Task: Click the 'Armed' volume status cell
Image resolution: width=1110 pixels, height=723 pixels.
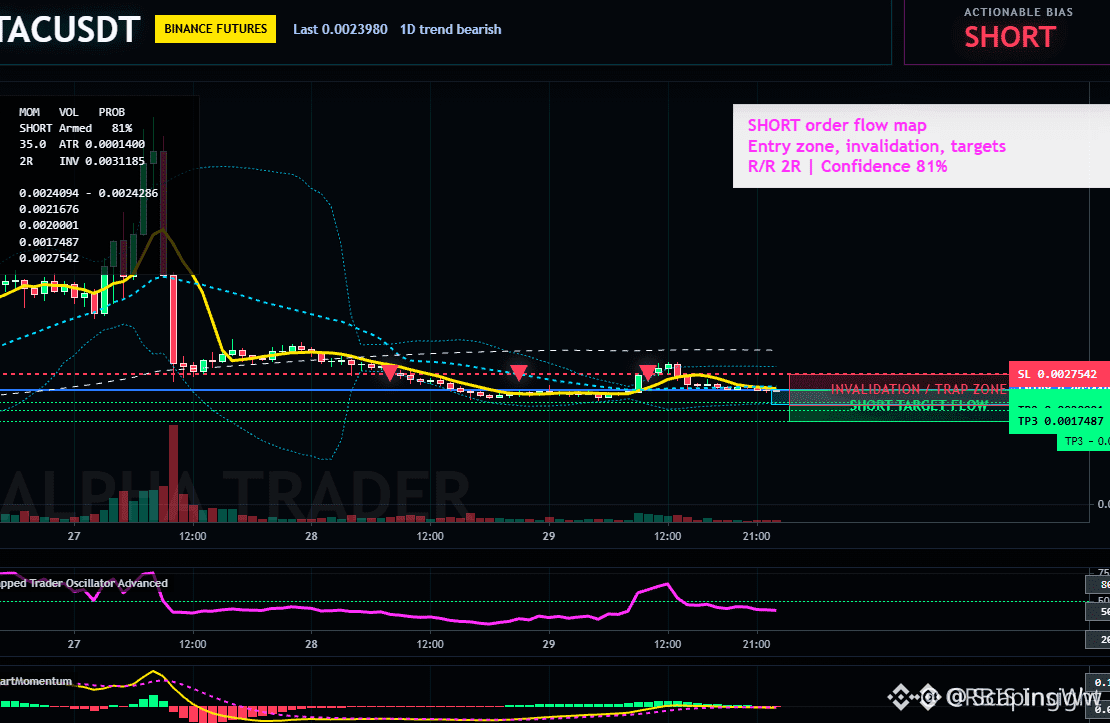Action: pos(75,128)
